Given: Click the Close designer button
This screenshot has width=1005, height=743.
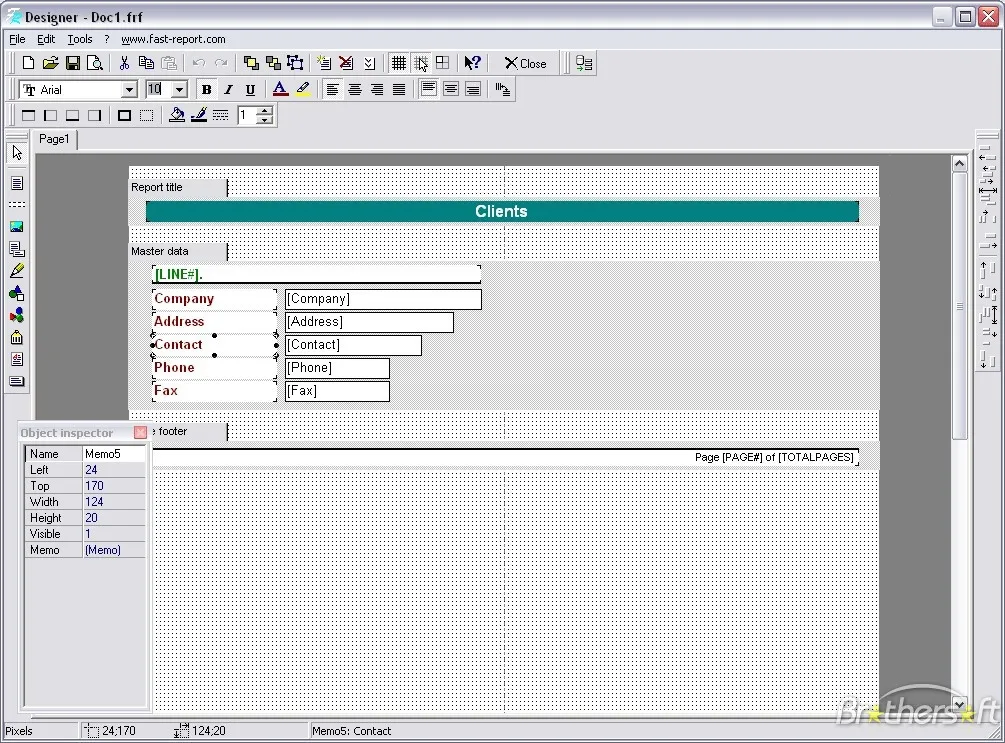Looking at the screenshot, I should coord(525,63).
